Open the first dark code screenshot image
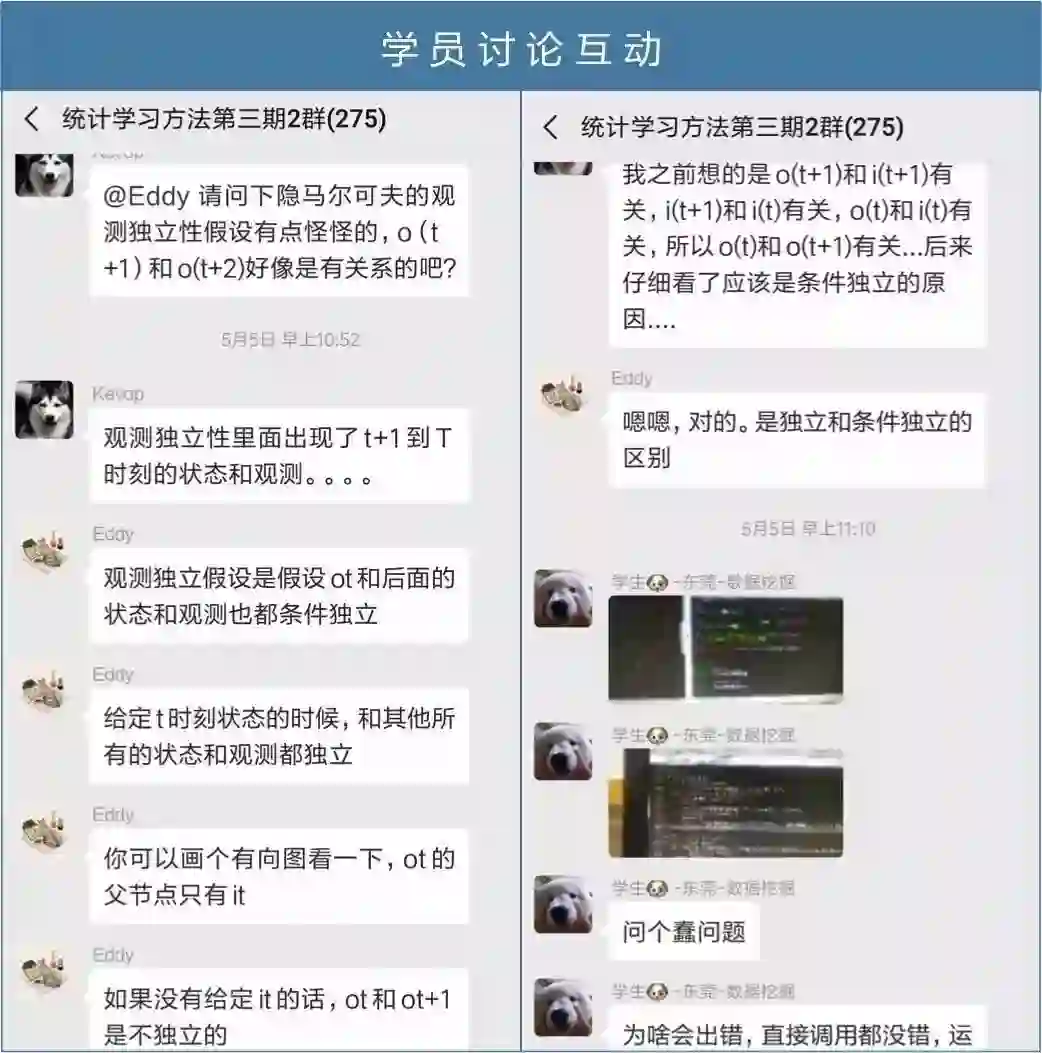The width and height of the screenshot is (1042, 1053). 725,649
